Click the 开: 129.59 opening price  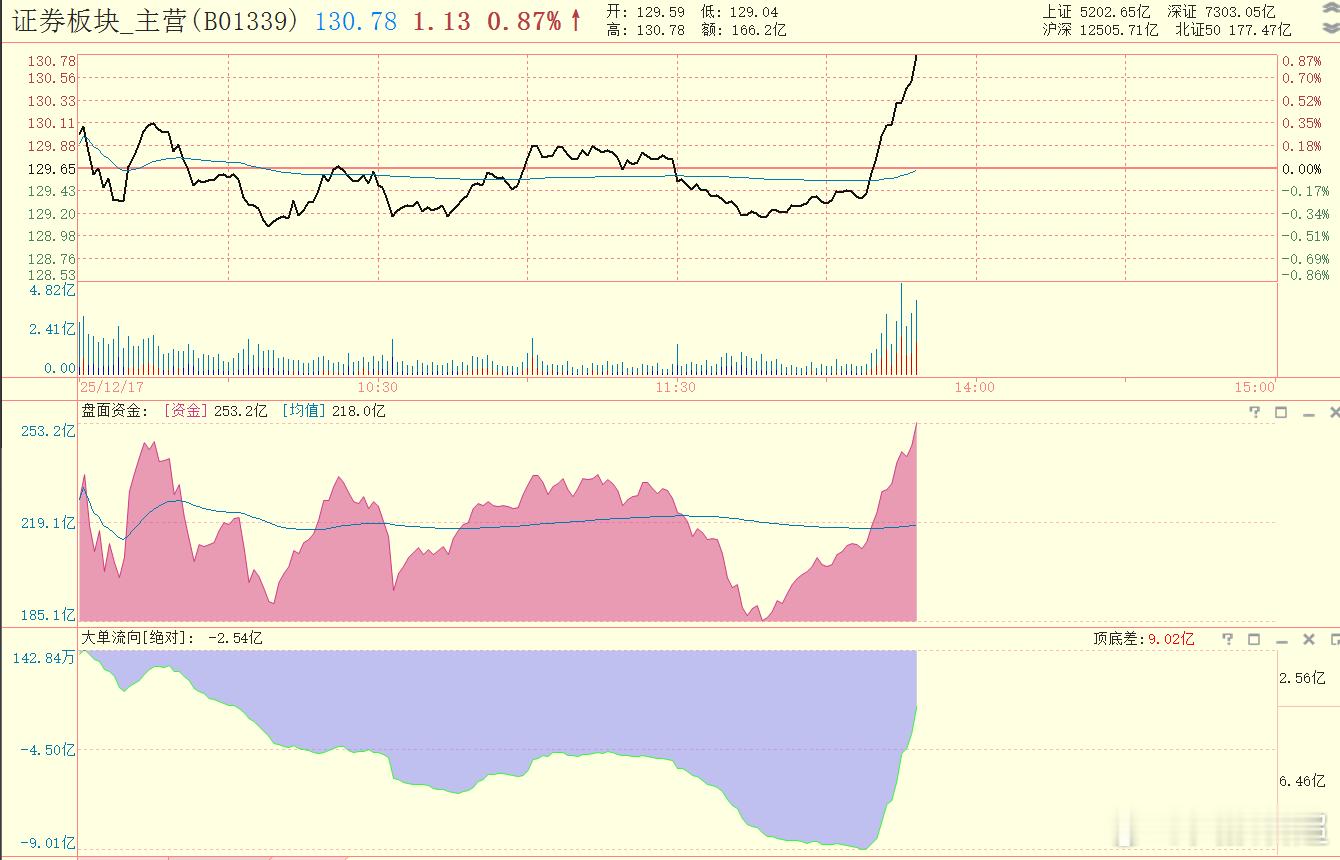pos(645,12)
